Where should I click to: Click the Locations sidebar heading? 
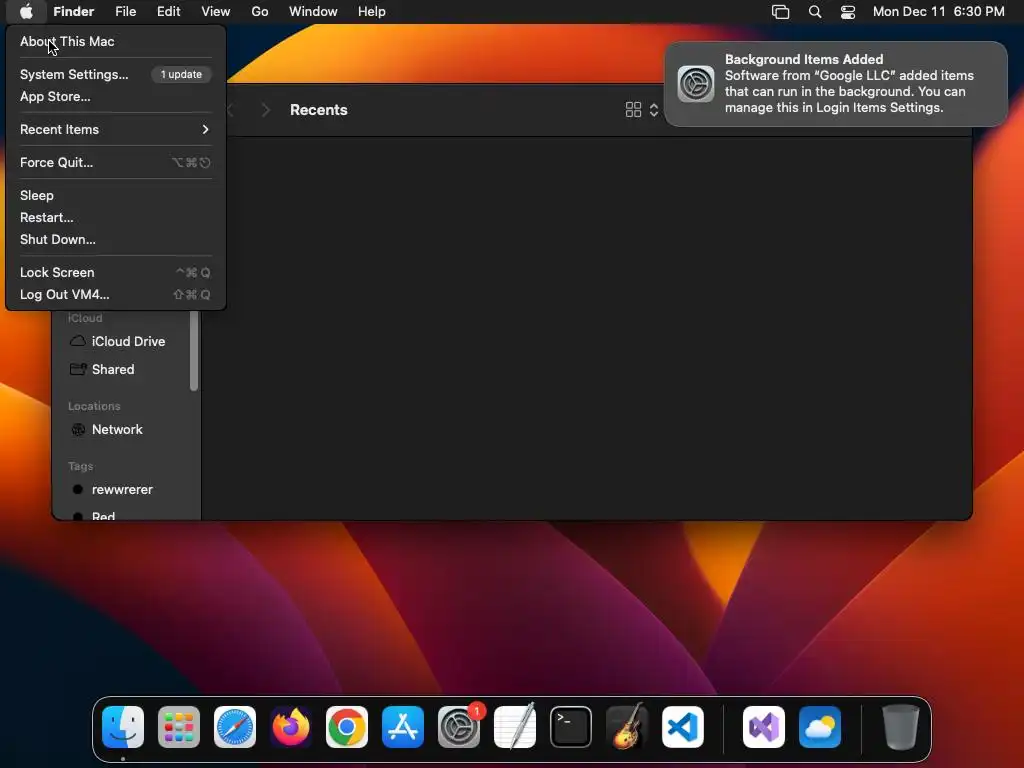(x=94, y=406)
